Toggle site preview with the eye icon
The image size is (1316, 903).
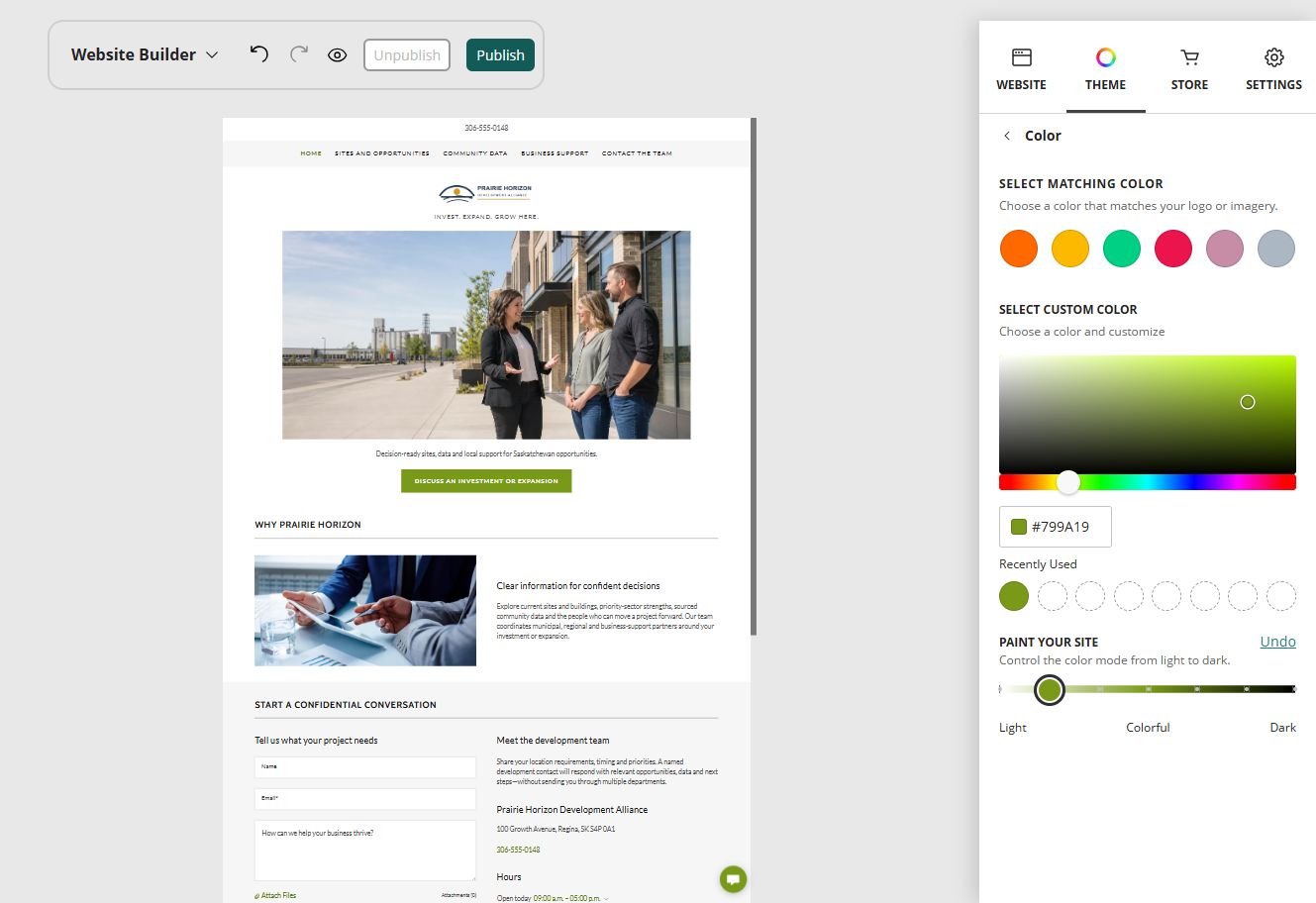(338, 55)
